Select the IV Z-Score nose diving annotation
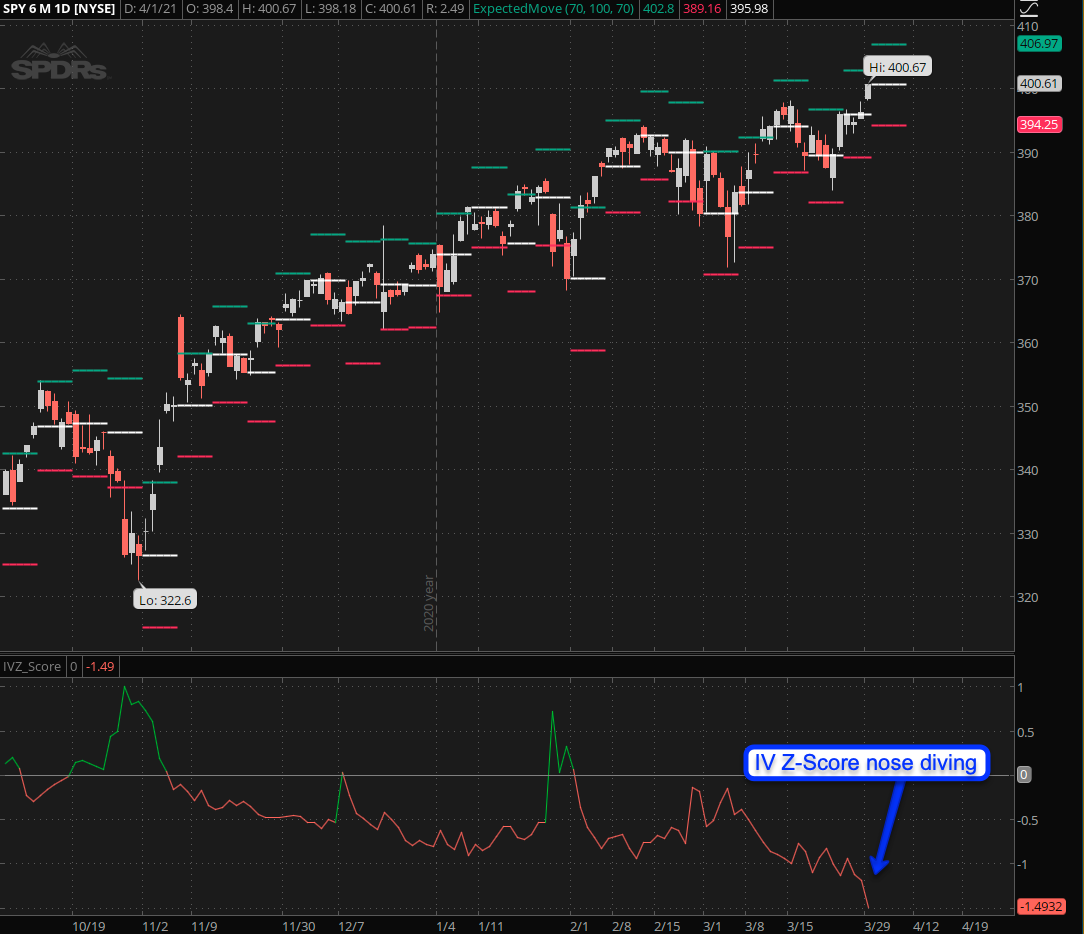The width and height of the screenshot is (1084, 934). point(867,763)
